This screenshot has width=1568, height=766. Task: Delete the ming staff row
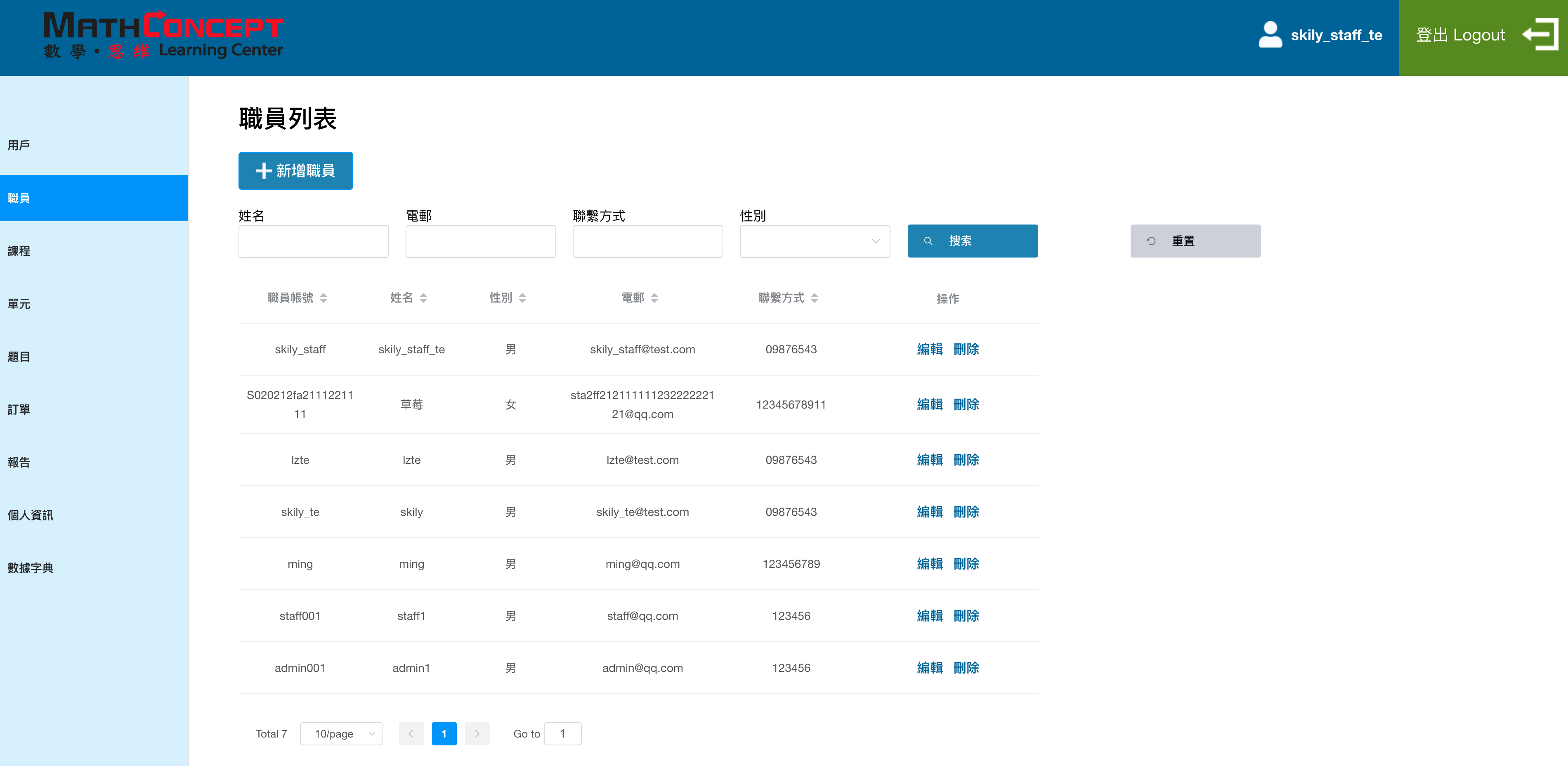966,564
